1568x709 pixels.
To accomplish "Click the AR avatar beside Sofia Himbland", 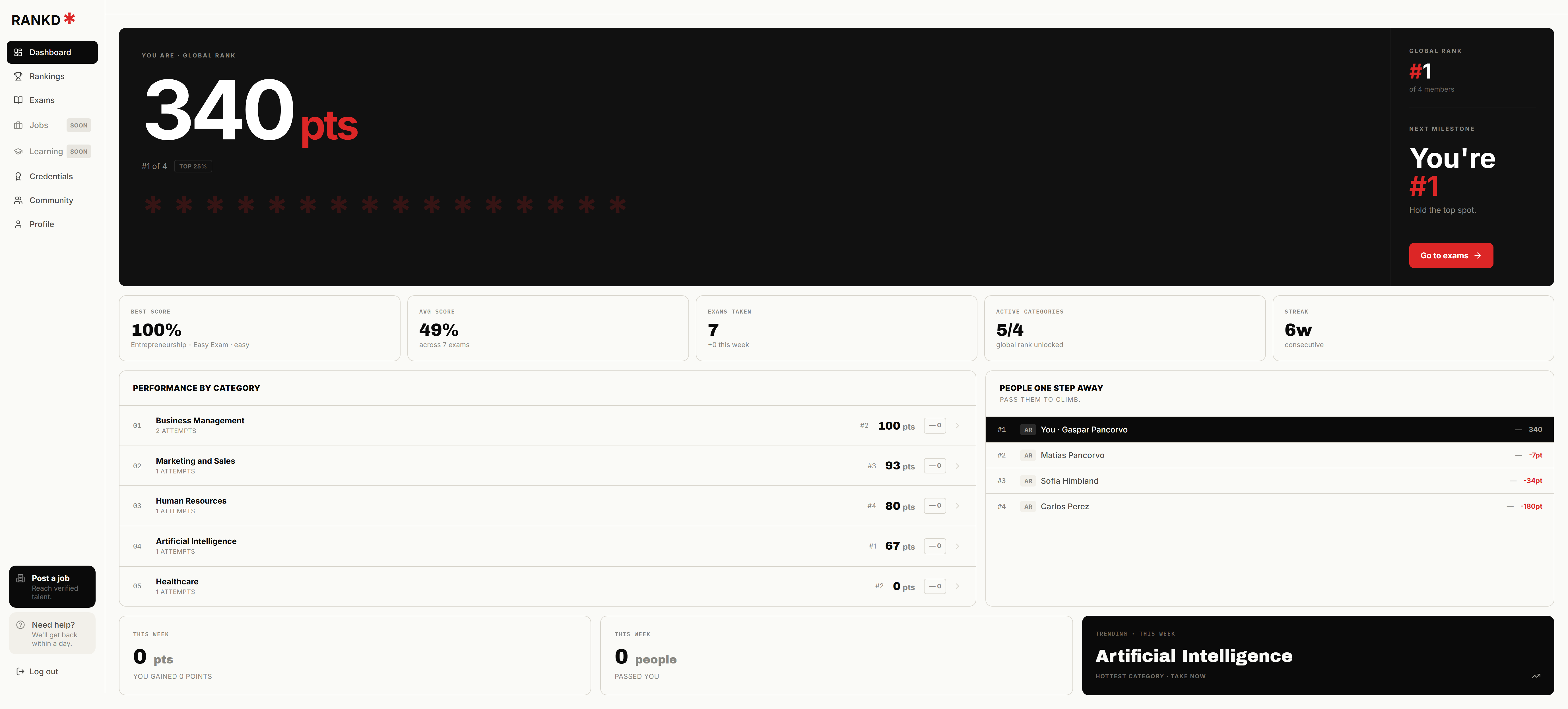I will tap(1028, 481).
